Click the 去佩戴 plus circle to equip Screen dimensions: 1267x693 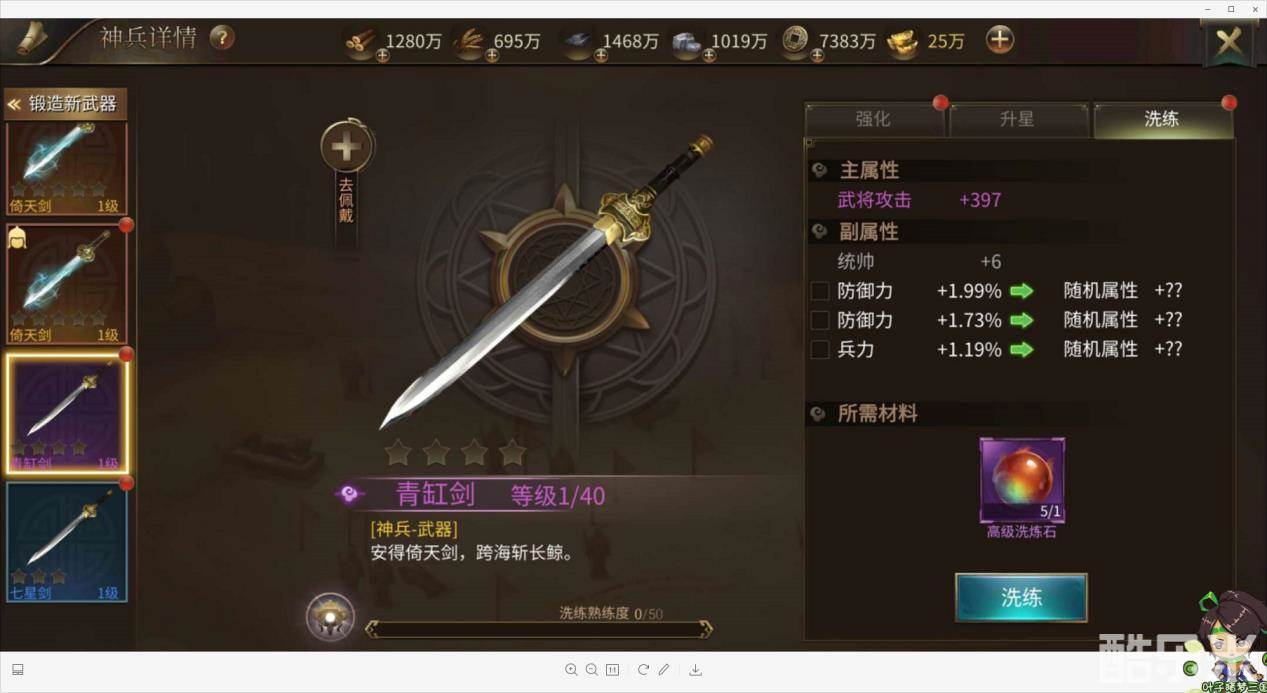[347, 148]
